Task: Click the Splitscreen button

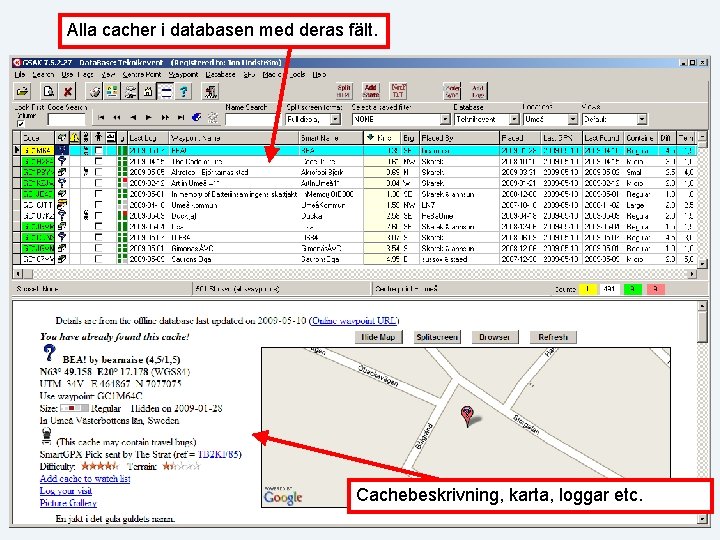Action: pos(437,337)
